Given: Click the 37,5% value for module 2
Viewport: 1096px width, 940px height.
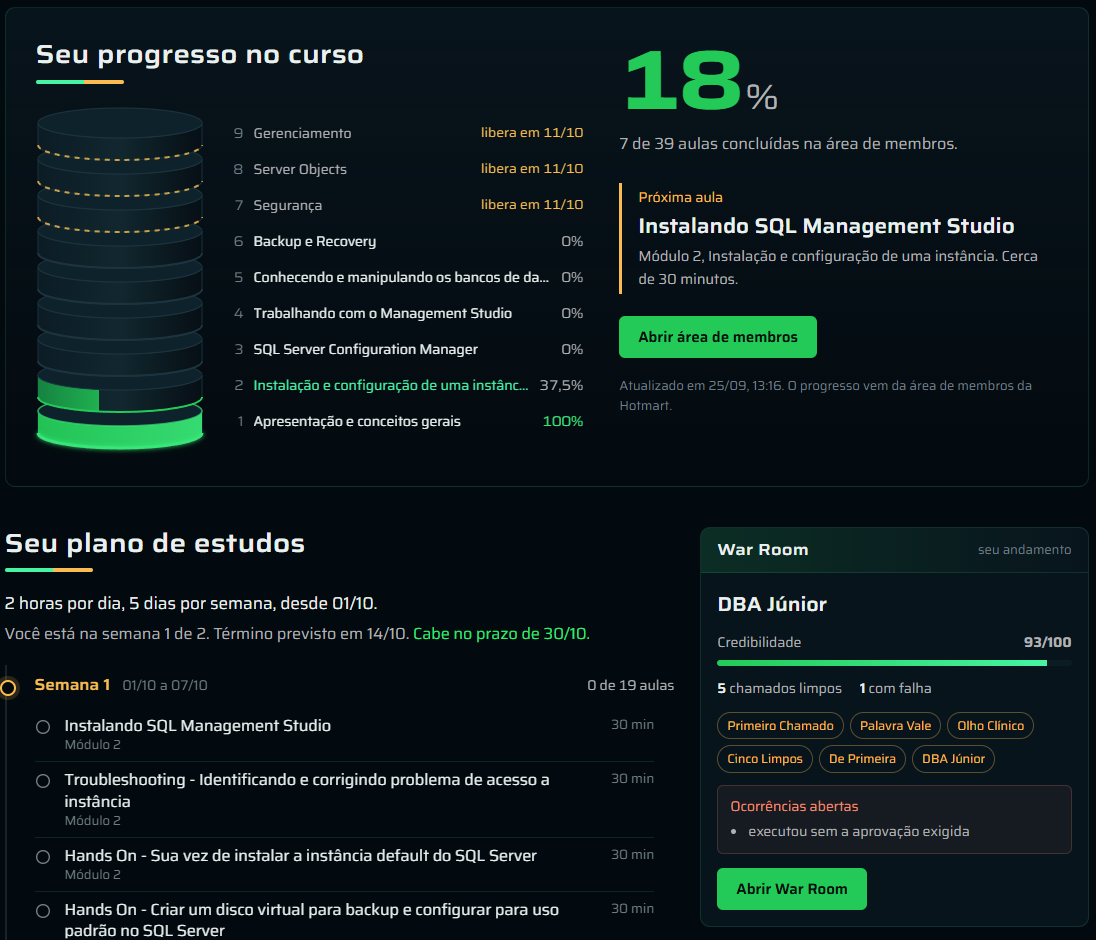Looking at the screenshot, I should pos(561,385).
